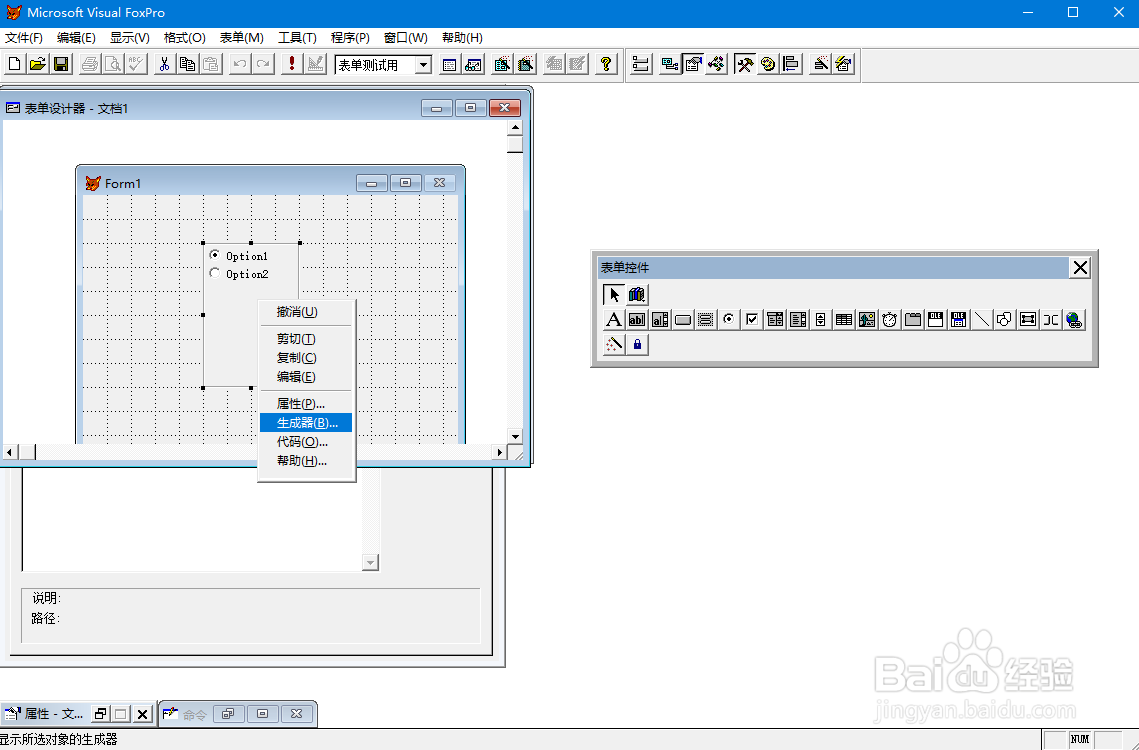Open the Code Window toolbar icon

click(x=716, y=64)
